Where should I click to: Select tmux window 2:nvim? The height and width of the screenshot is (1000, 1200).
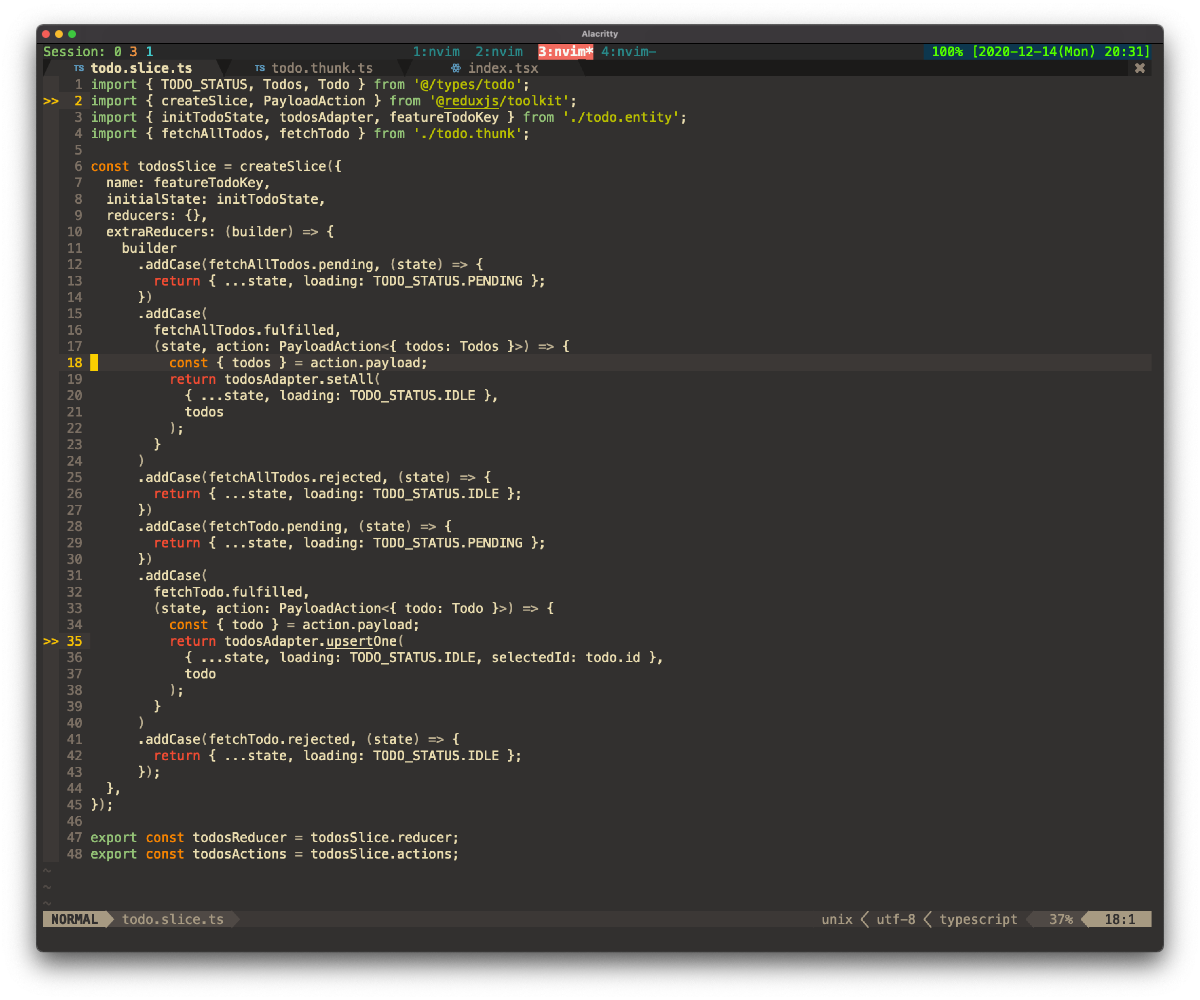[x=499, y=52]
